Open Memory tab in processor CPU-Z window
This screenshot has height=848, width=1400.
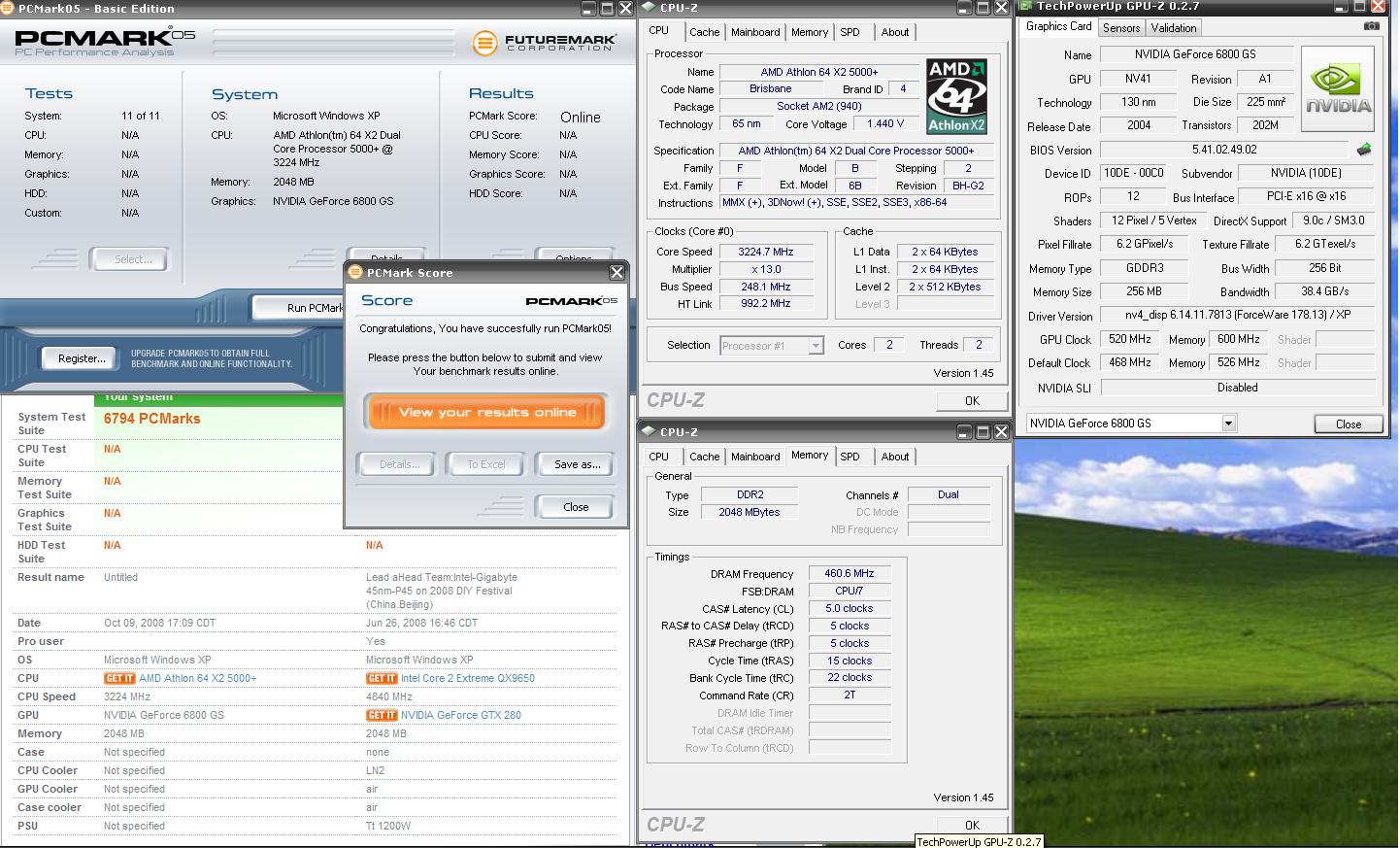(x=810, y=32)
